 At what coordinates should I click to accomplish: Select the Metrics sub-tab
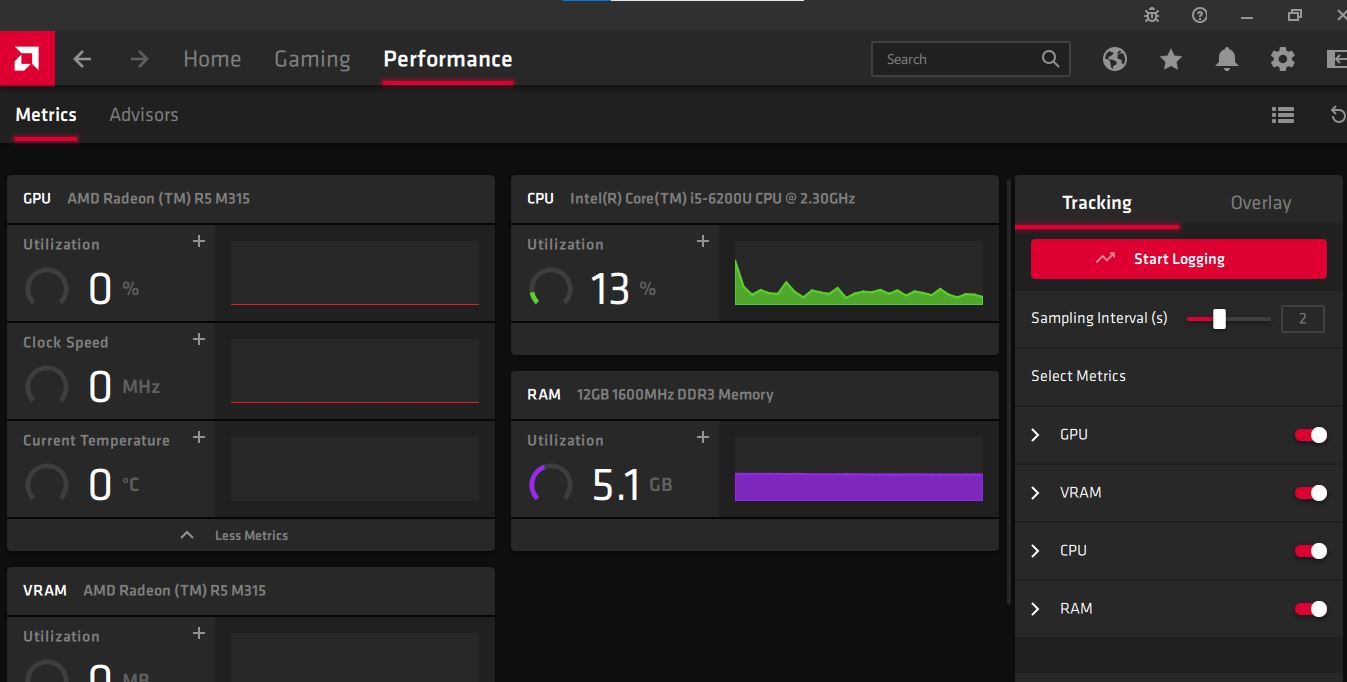(46, 115)
